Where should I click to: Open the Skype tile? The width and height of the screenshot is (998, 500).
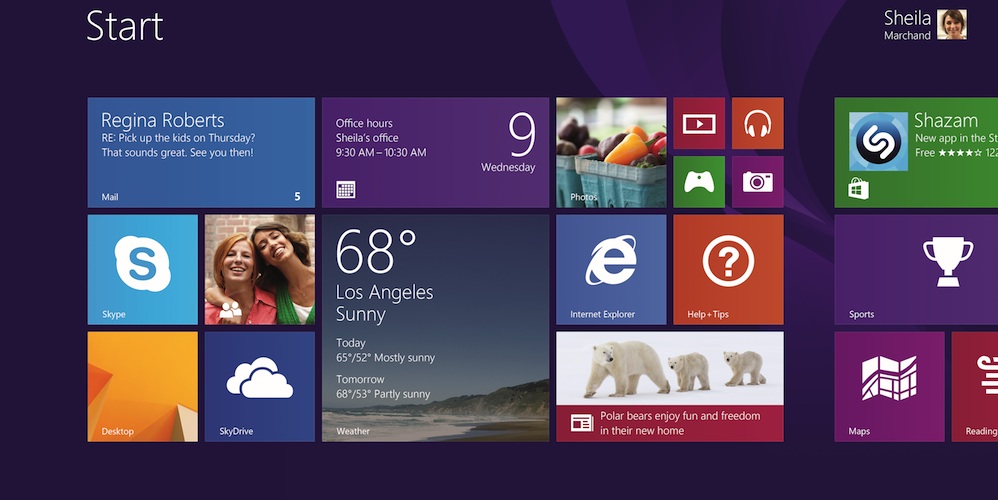(x=142, y=269)
